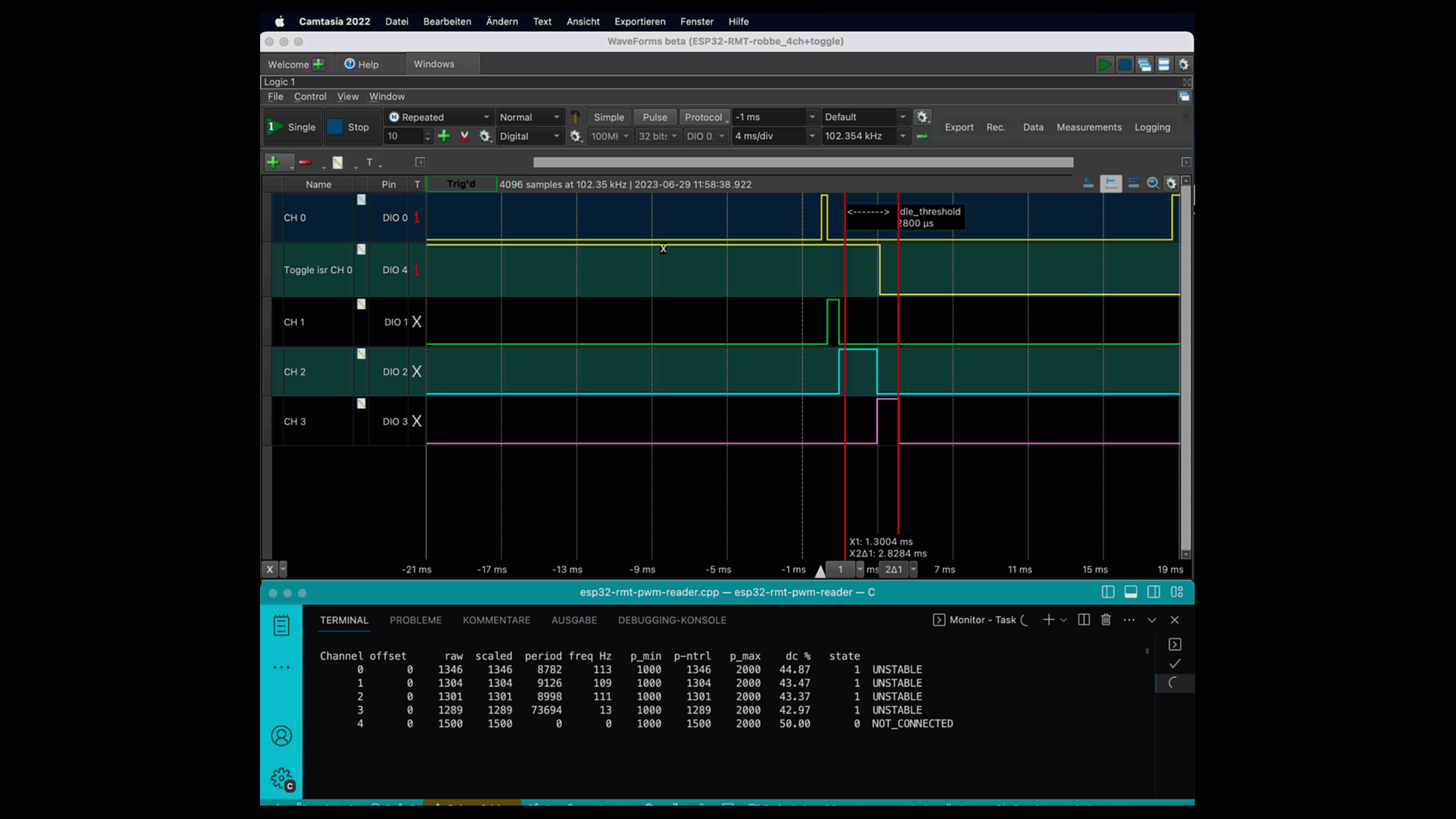Toggle trigger on CH 0 DIO 0
Screen dimensions: 1456x819
(417, 217)
